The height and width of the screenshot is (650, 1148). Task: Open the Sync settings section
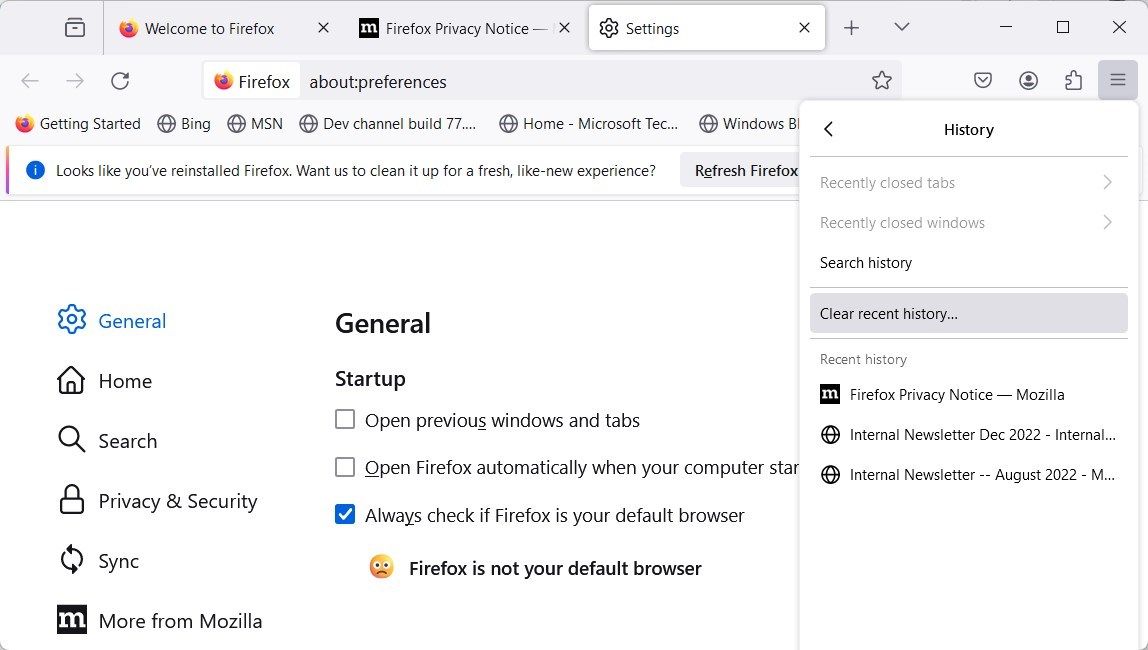(119, 561)
